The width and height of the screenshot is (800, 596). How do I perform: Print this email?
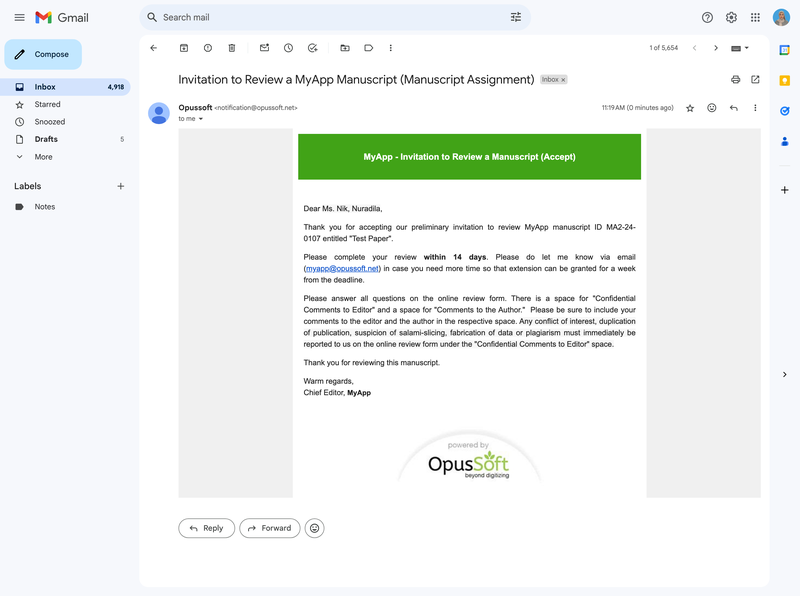735,80
